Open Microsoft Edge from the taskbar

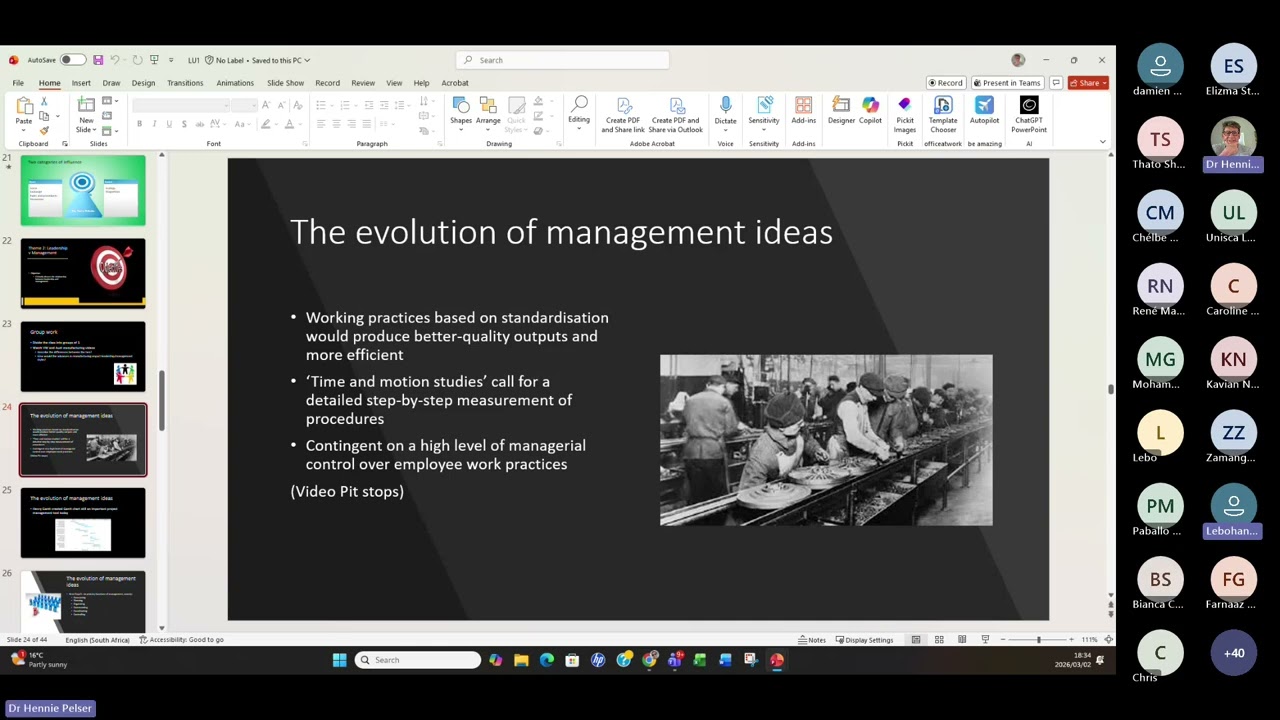click(547, 660)
